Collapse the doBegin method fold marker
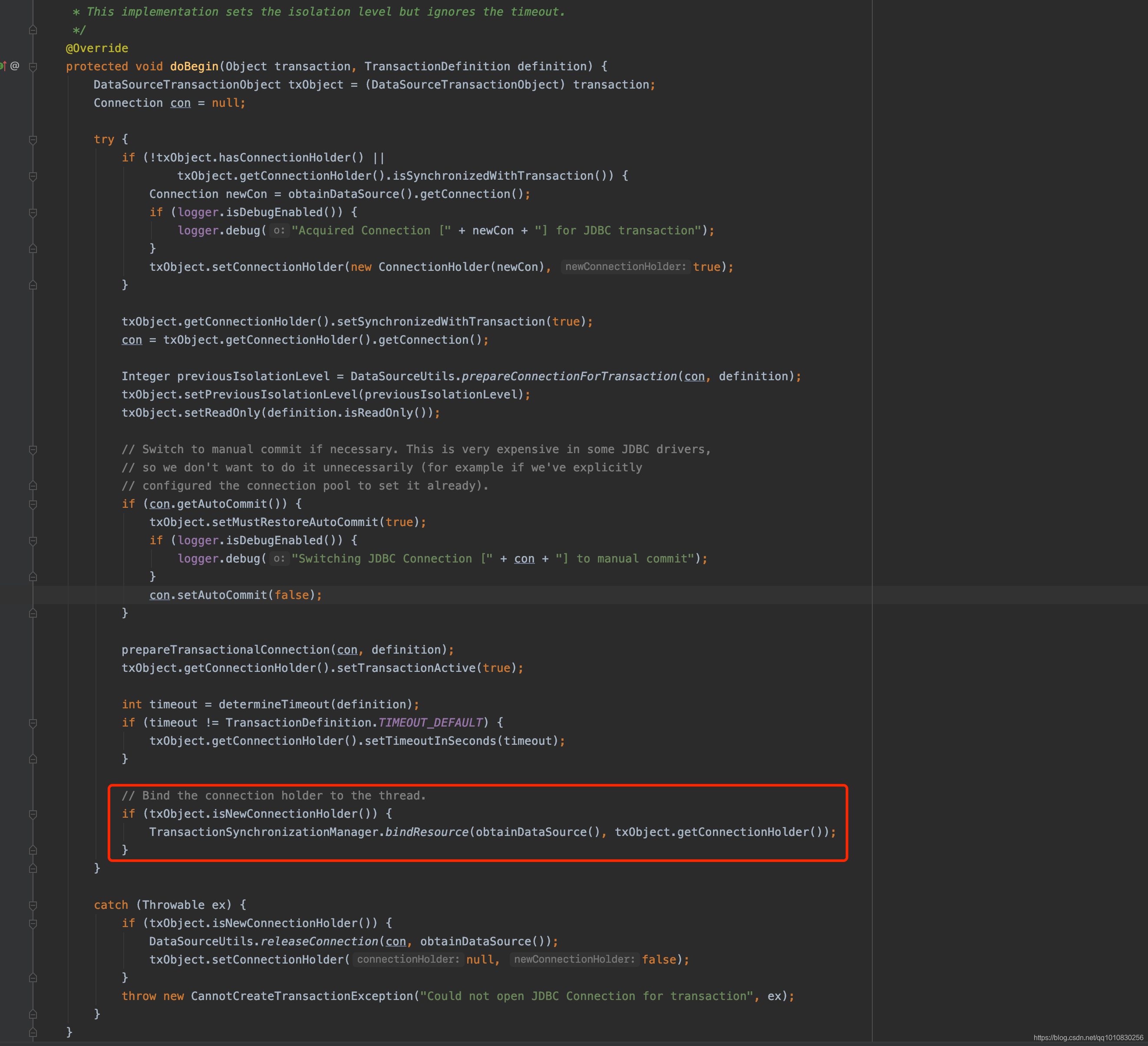 click(x=33, y=66)
